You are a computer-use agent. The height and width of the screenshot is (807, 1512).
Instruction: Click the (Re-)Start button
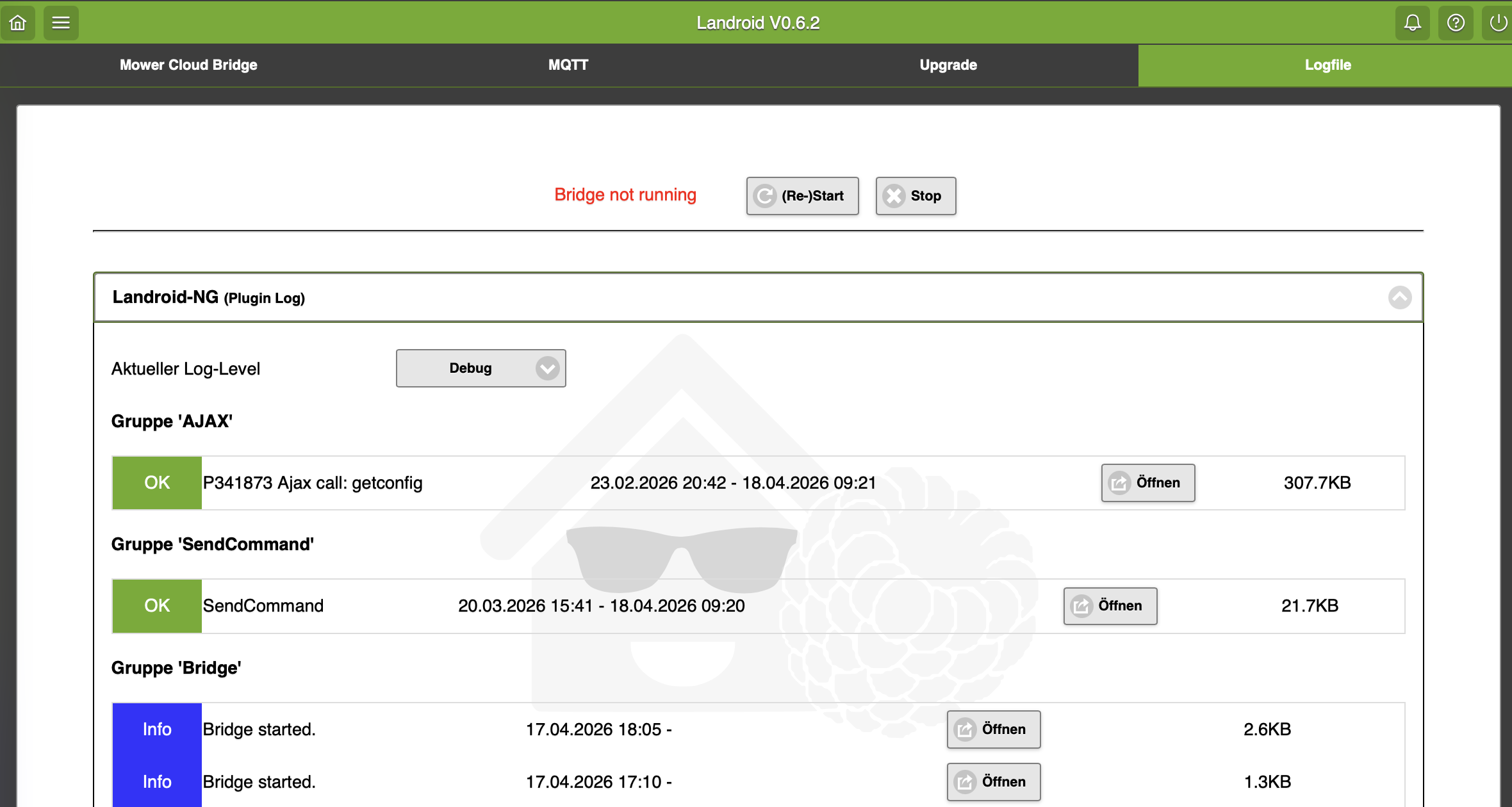[x=802, y=196]
